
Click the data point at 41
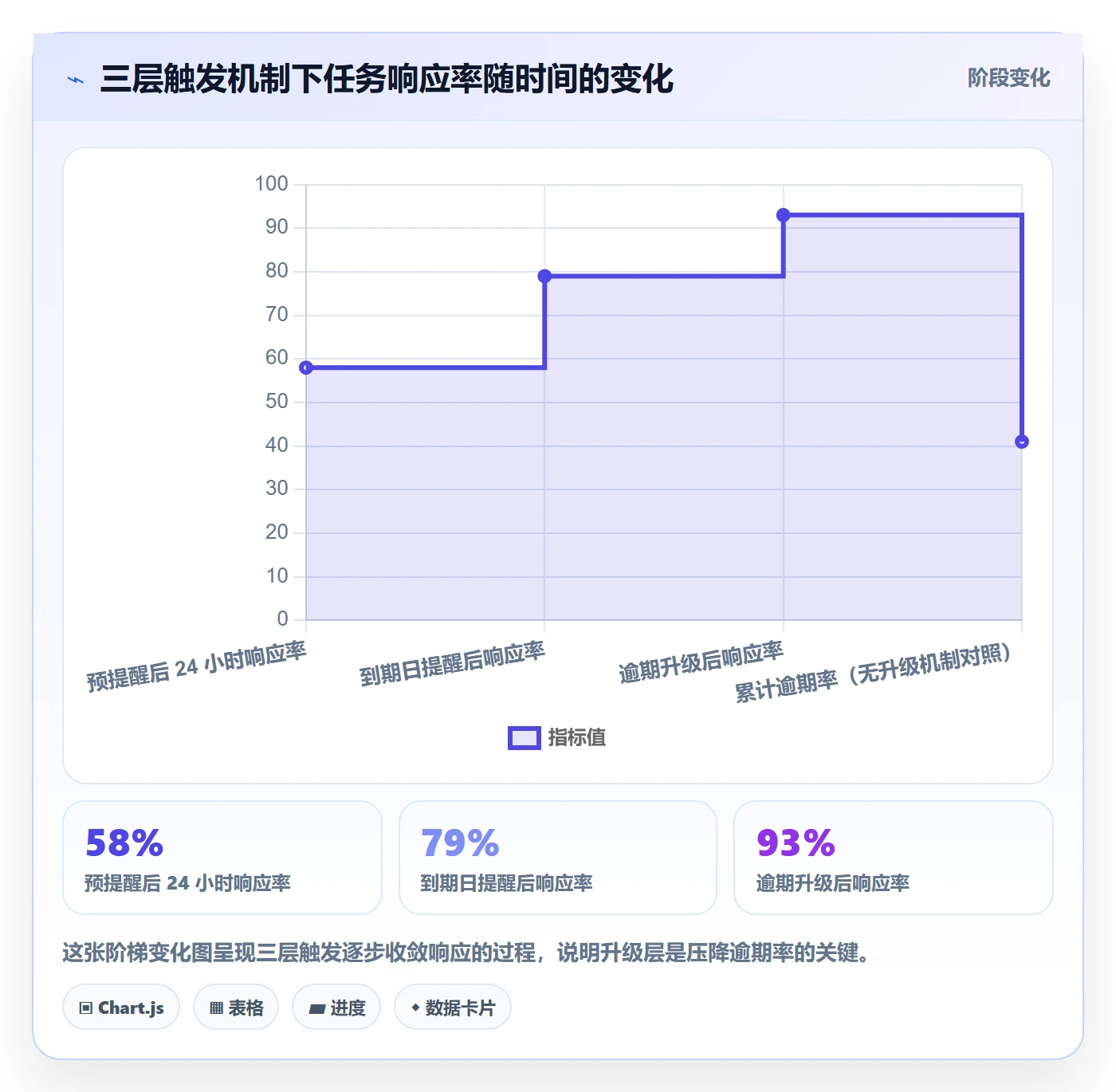pos(1022,442)
